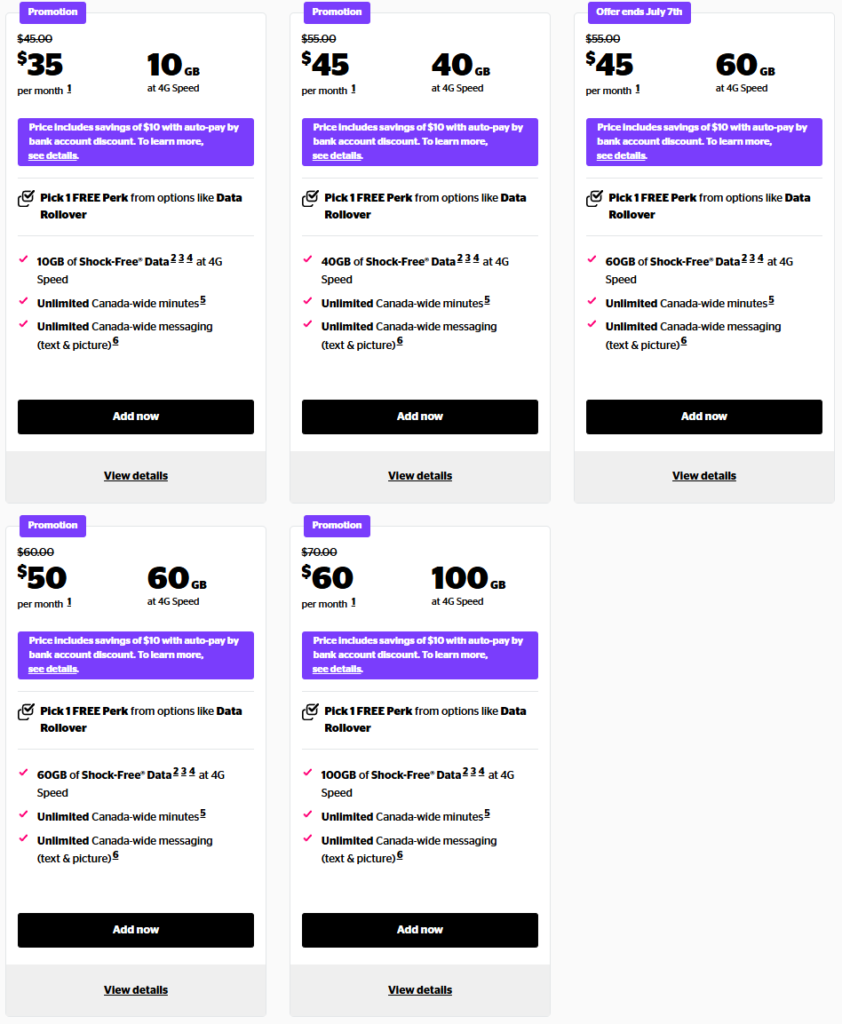Open 'see details' link in $60 plan banner

(x=337, y=669)
